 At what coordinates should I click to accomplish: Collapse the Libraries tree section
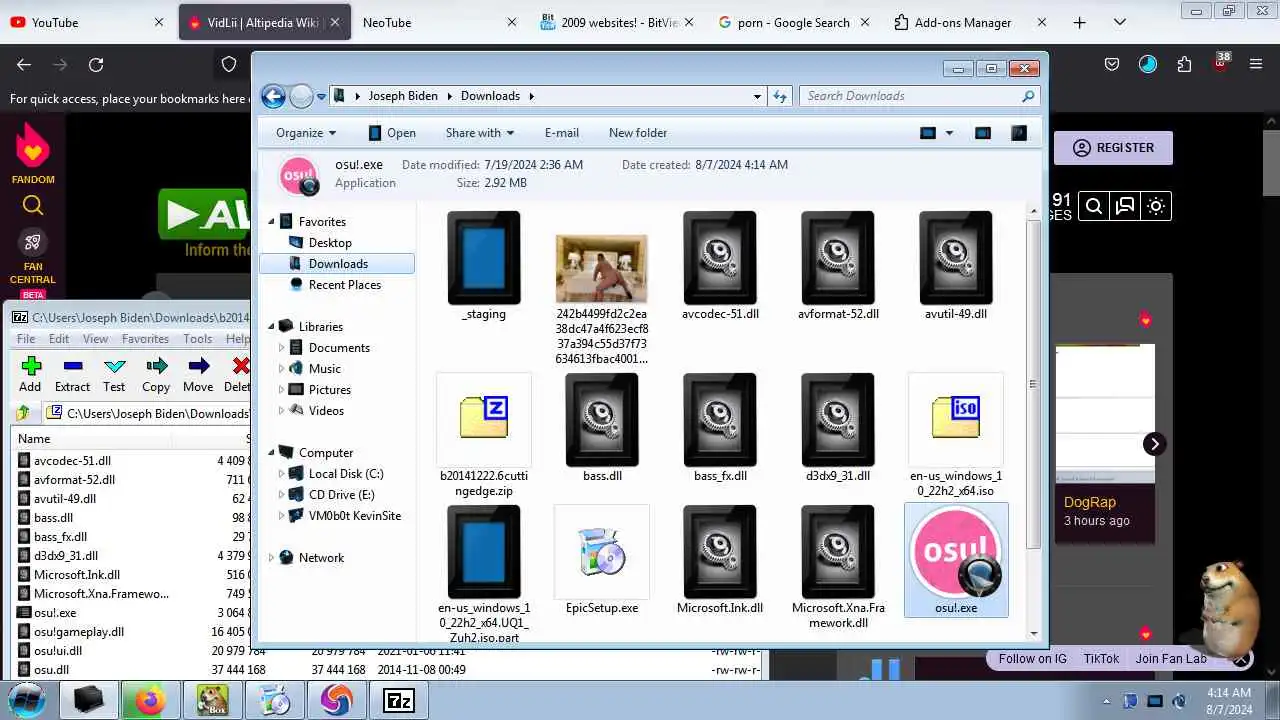pos(271,327)
